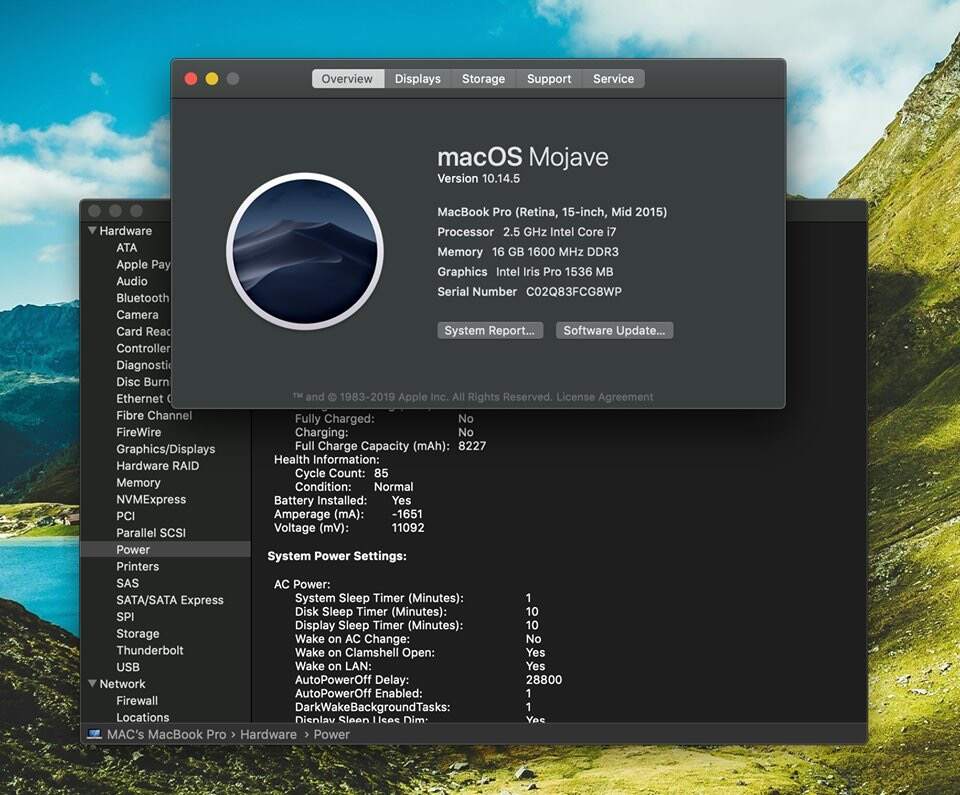This screenshot has width=960, height=795.
Task: Select Firewall under Network
Action: 137,701
